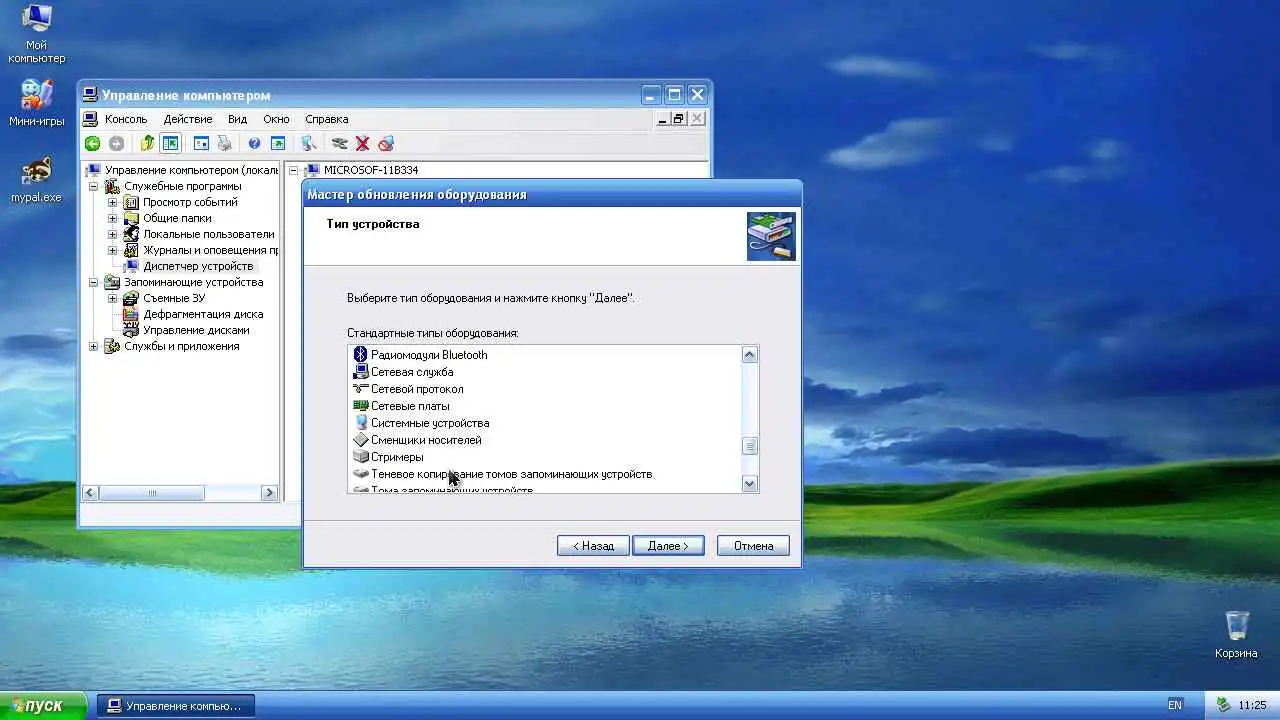
Task: Select Системные устройства in the hardware list
Action: pyautogui.click(x=421, y=423)
